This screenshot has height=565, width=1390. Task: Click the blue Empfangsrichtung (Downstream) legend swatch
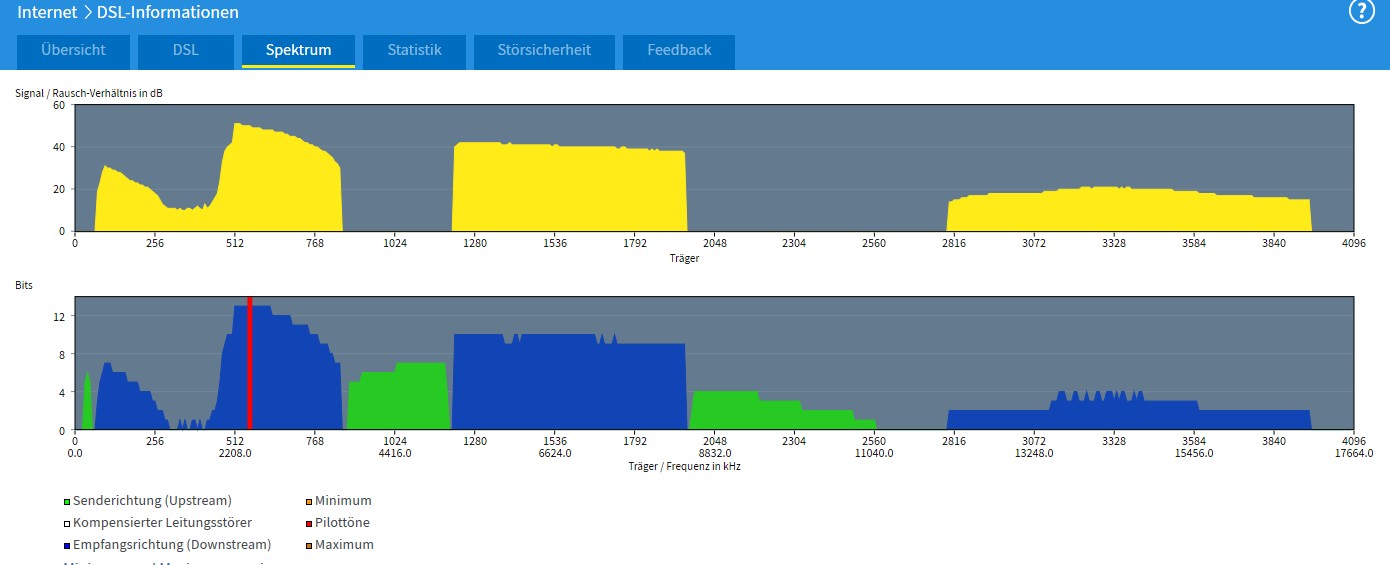[67, 546]
